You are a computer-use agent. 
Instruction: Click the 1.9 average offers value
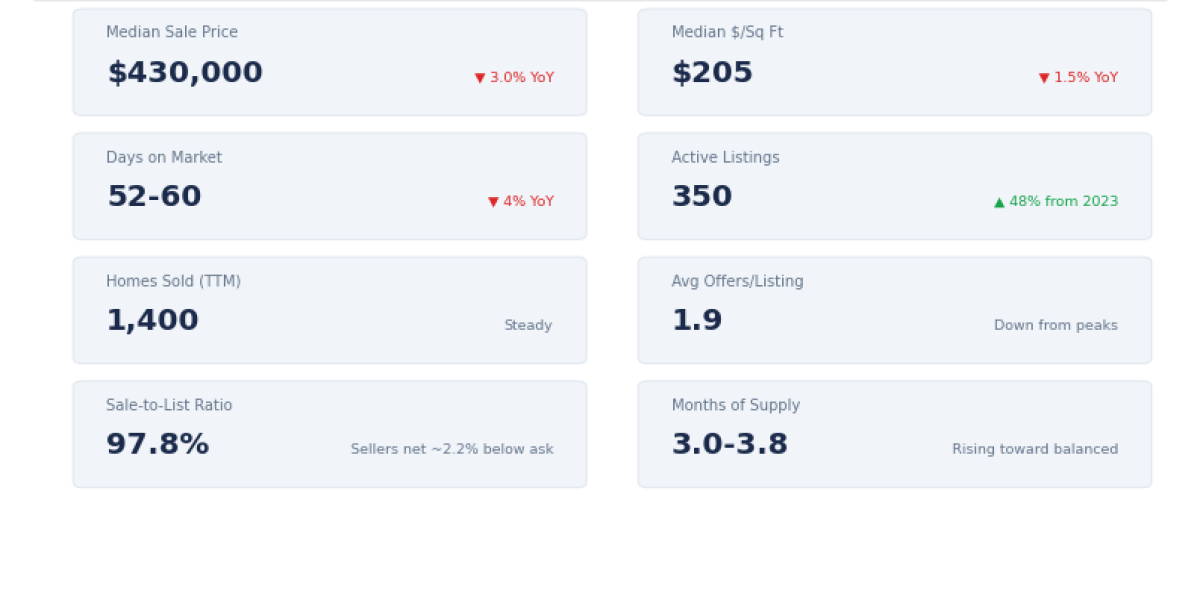[697, 321]
